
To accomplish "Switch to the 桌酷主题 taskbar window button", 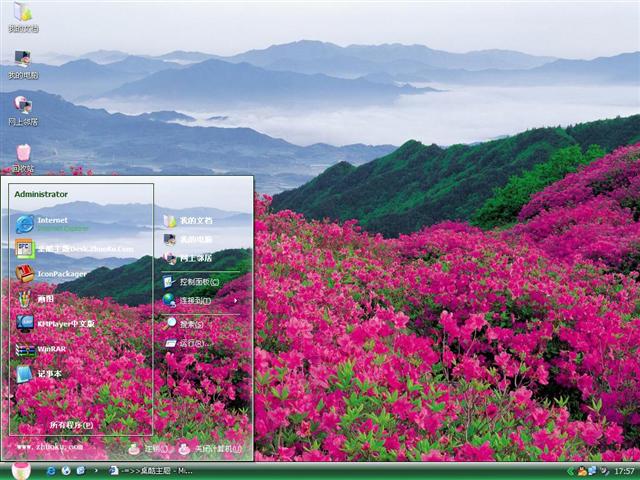I will tap(150, 471).
